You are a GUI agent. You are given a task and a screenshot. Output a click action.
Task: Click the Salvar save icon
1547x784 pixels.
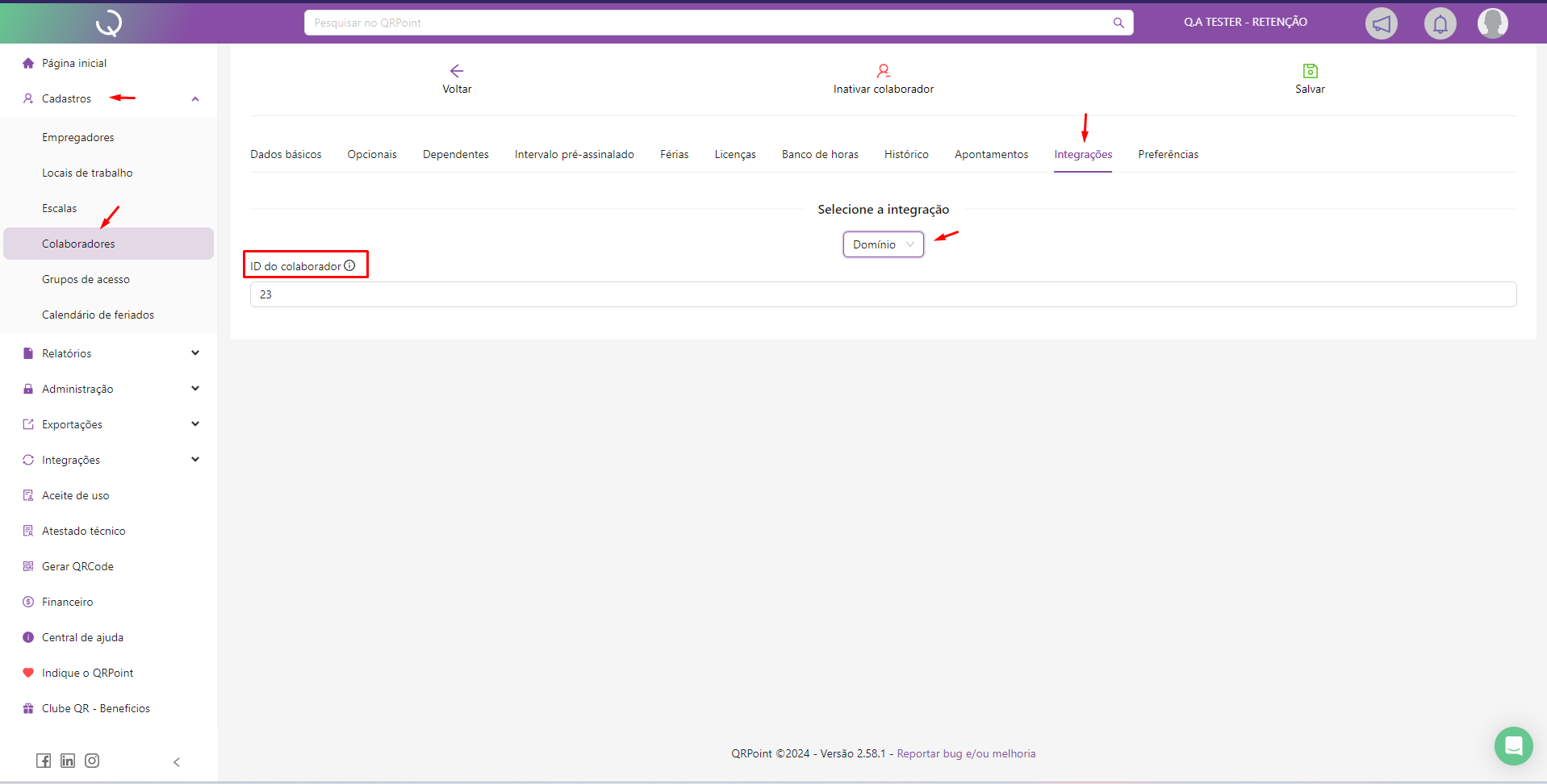(1310, 71)
